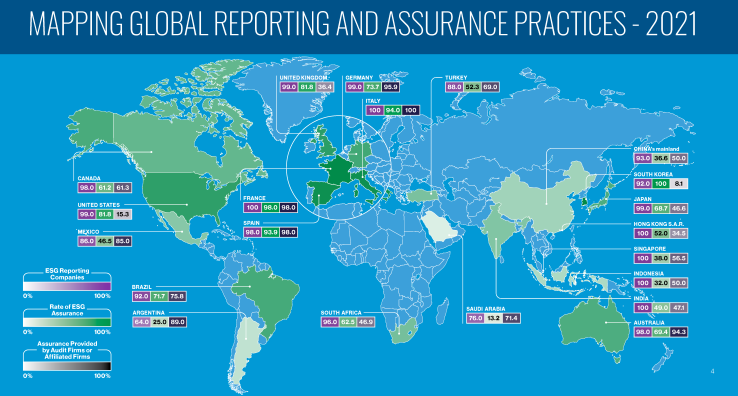
Task: Select France's purple 100 value box
Action: coord(252,207)
